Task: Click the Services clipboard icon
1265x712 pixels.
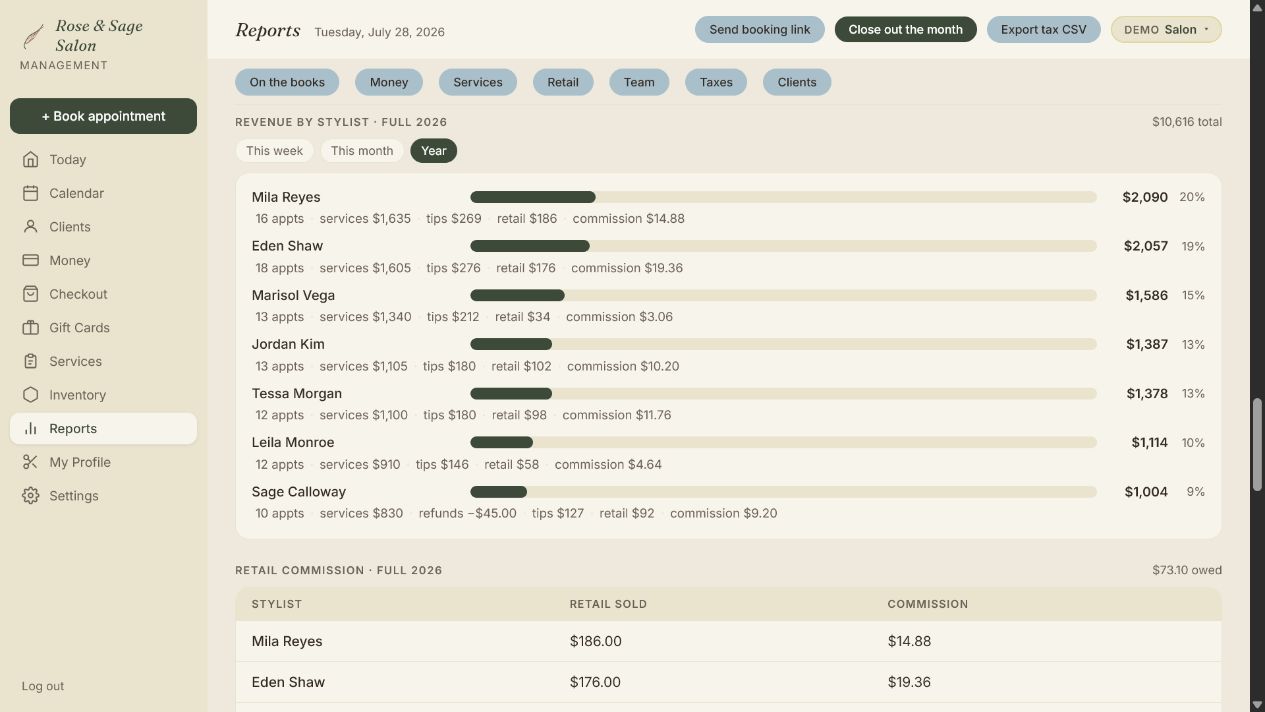Action: click(31, 361)
